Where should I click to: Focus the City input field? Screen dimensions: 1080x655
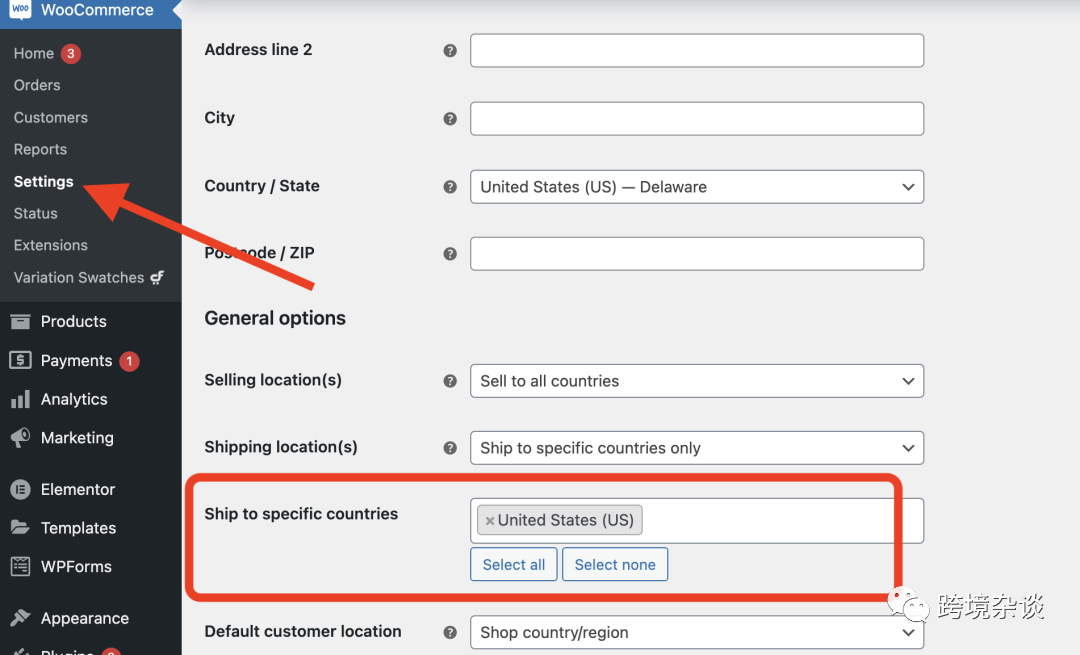coord(696,118)
